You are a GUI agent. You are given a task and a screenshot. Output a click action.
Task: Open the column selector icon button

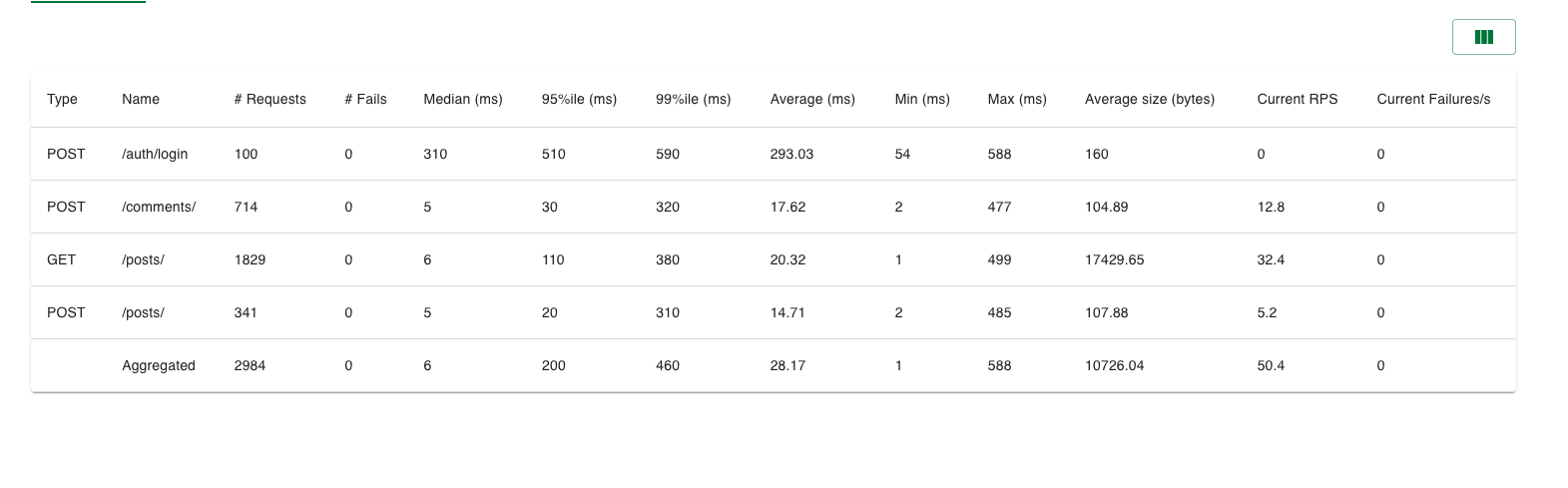tap(1483, 37)
